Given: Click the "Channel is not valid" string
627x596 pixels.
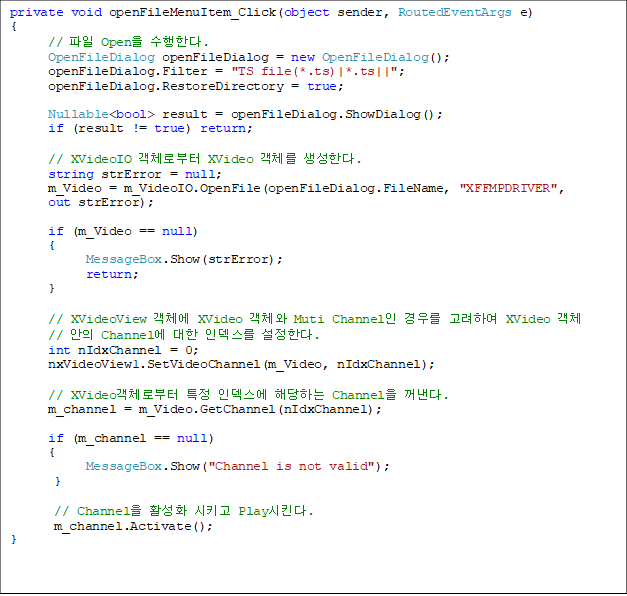Looking at the screenshot, I should pos(292,466).
